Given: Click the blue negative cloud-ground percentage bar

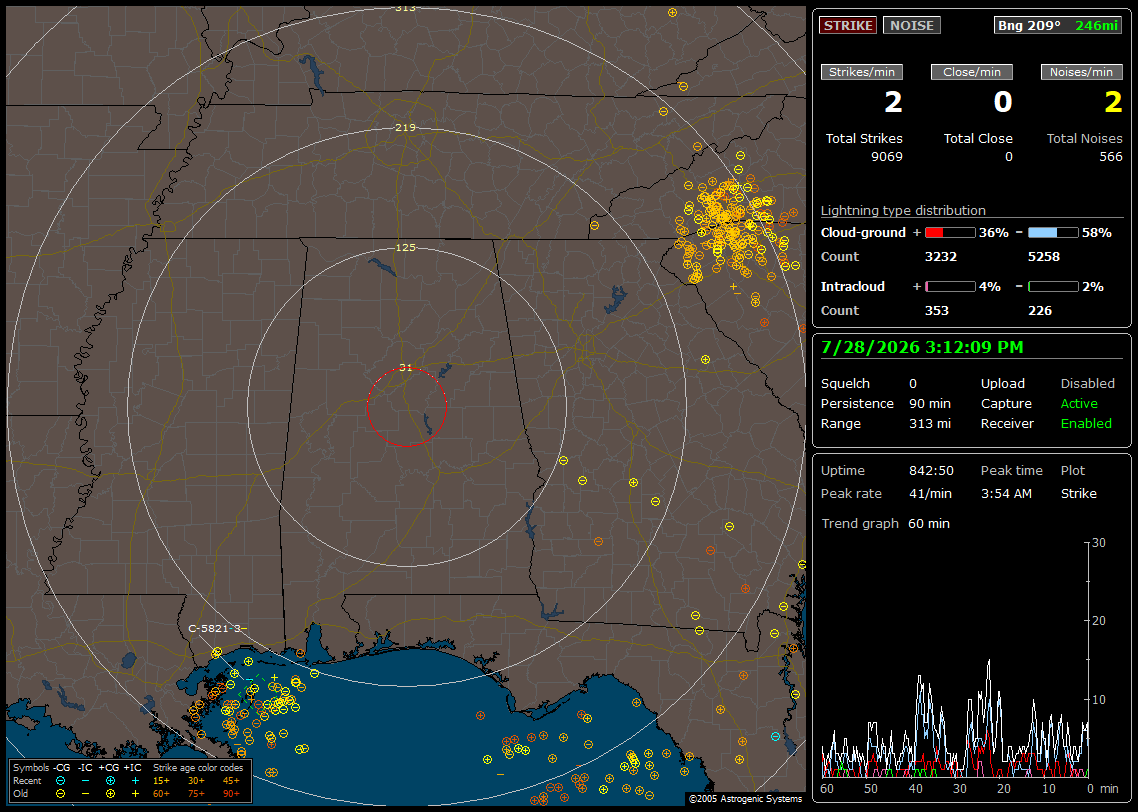Looking at the screenshot, I should pos(1053,232).
